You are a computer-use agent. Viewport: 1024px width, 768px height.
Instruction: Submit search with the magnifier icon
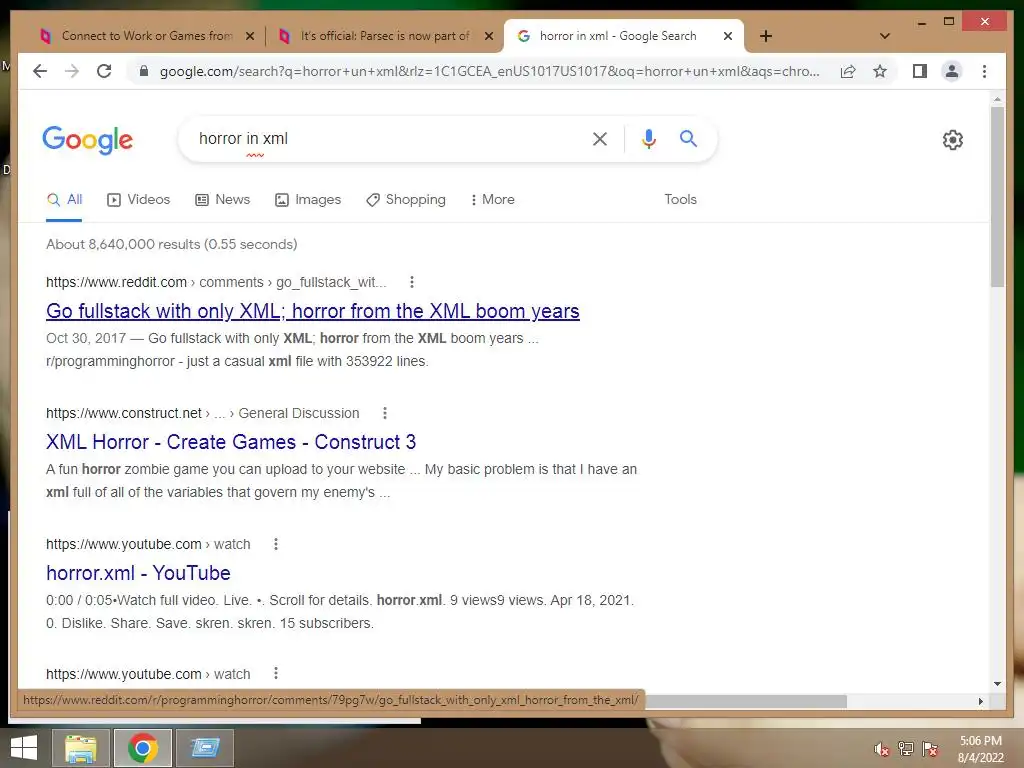(688, 138)
